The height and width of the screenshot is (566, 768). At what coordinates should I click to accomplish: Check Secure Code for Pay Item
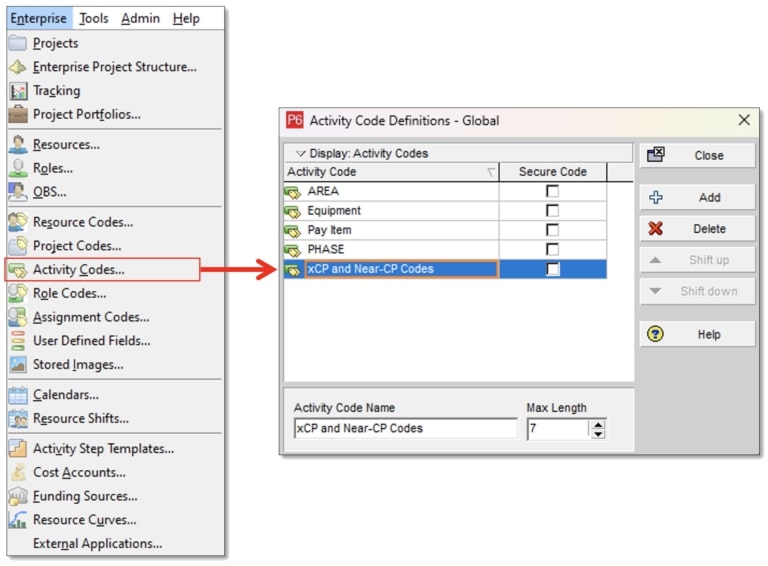pos(552,230)
